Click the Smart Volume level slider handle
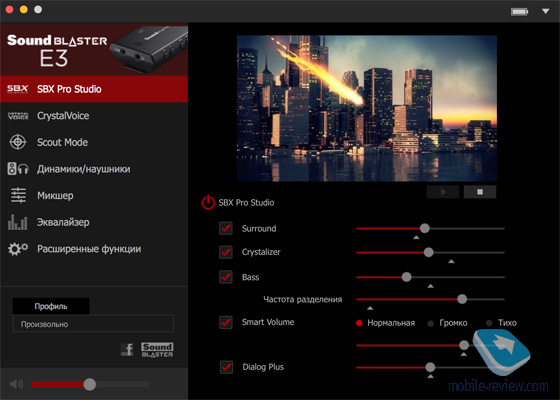The width and height of the screenshot is (560, 400). [464, 345]
